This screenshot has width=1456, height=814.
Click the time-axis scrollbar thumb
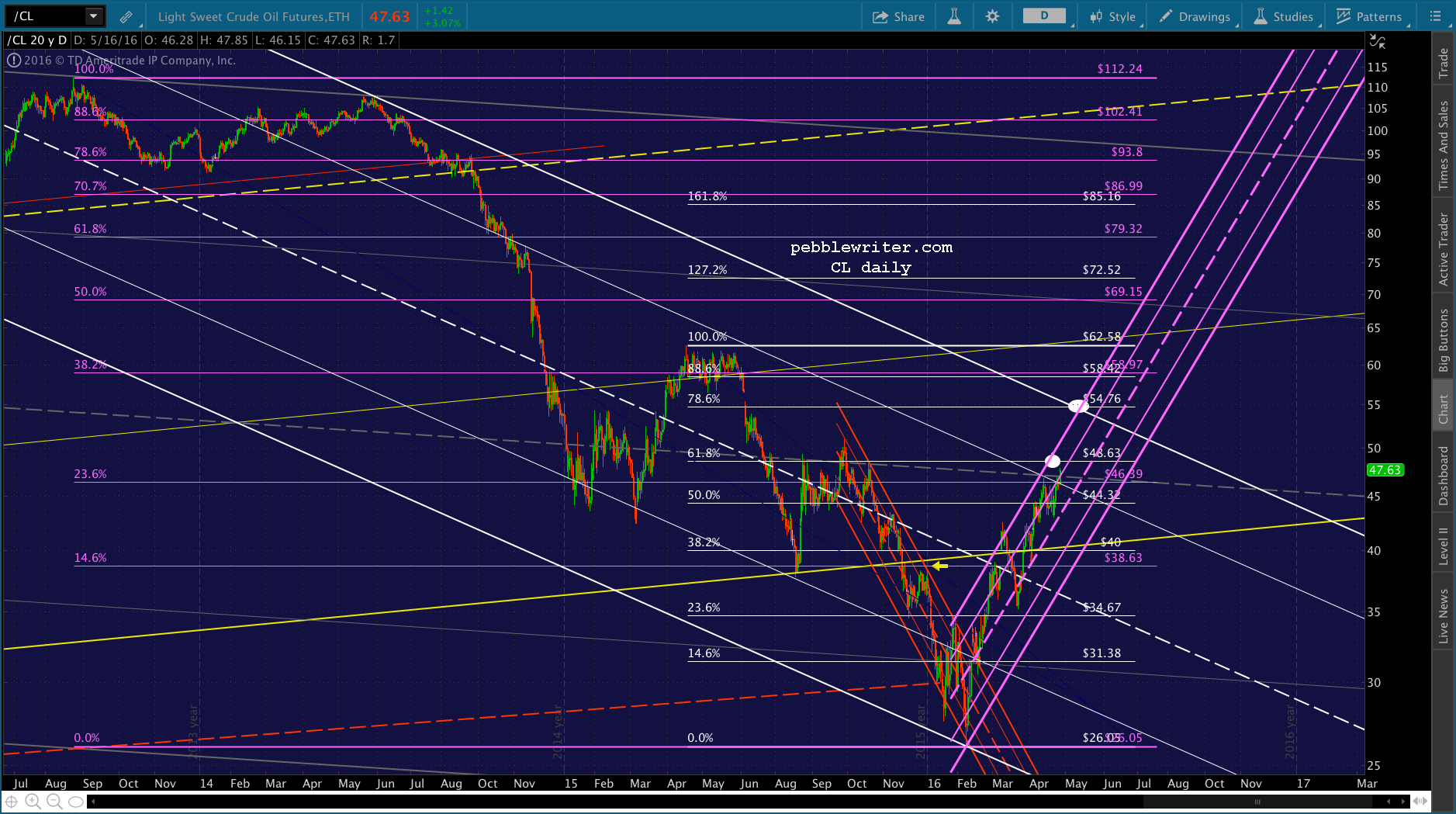pos(1257,801)
